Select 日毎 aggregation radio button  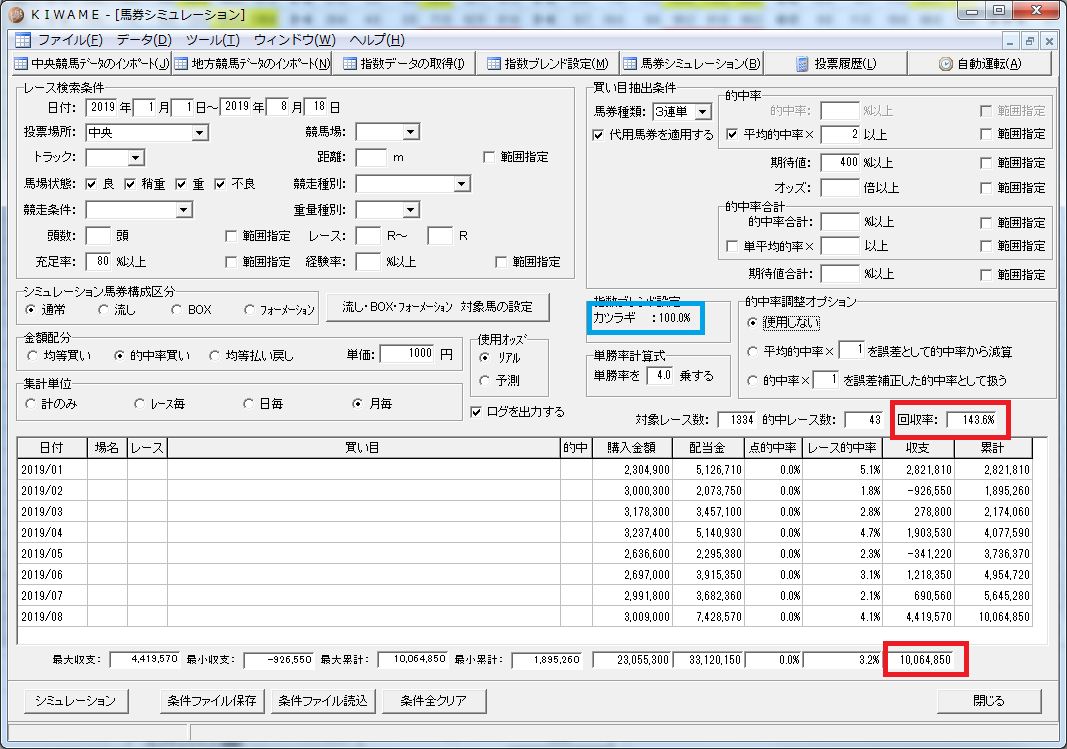pos(248,404)
